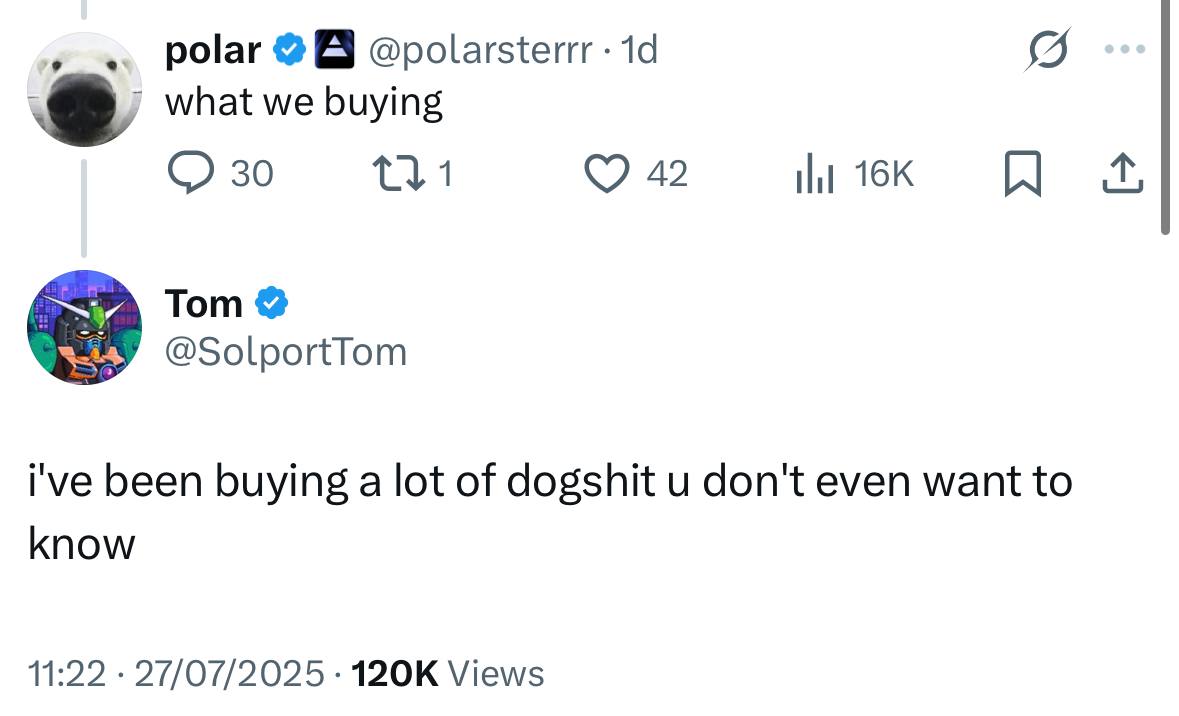Click polar's blue verified checkmark badge
Screen dimensions: 1179x716
[x=289, y=50]
